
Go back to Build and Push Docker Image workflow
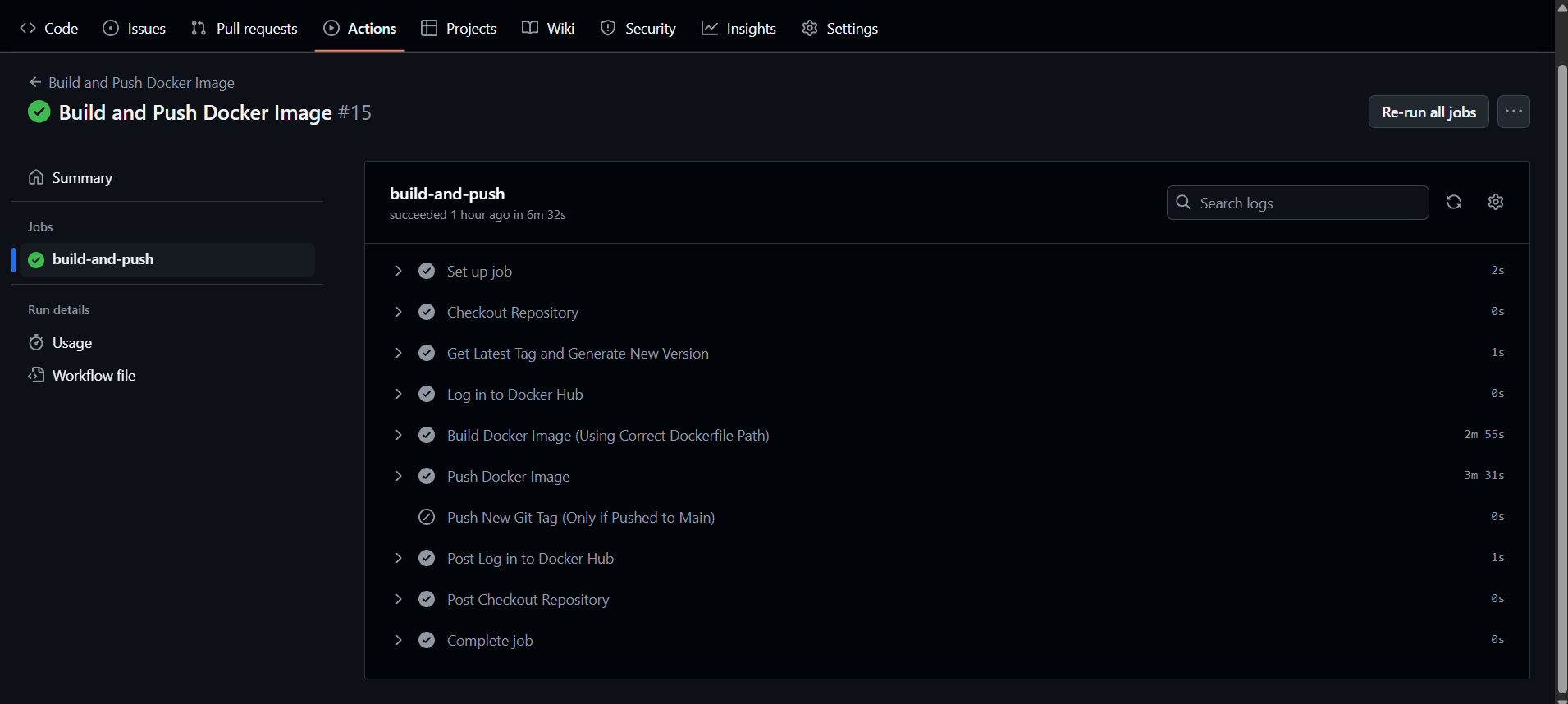pyautogui.click(x=141, y=82)
